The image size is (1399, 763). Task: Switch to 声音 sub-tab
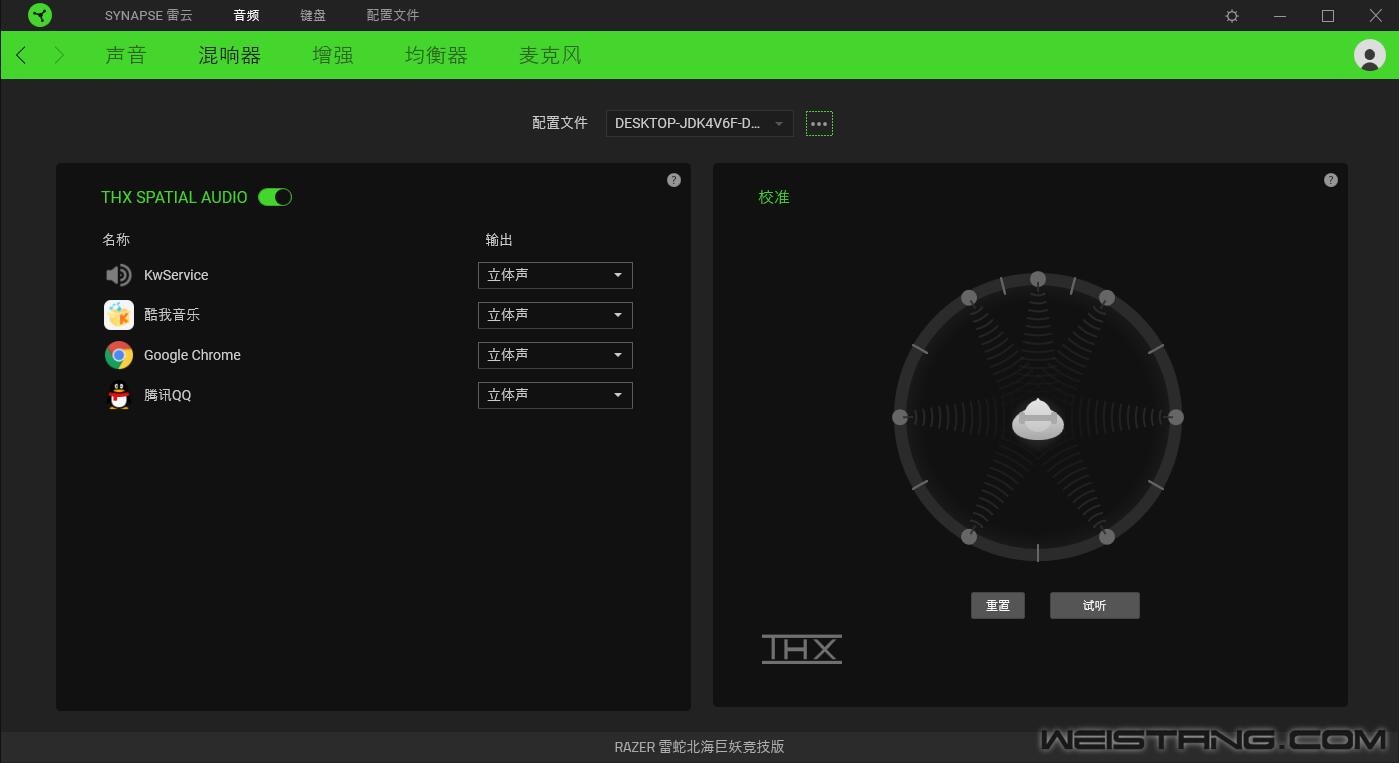tap(126, 55)
